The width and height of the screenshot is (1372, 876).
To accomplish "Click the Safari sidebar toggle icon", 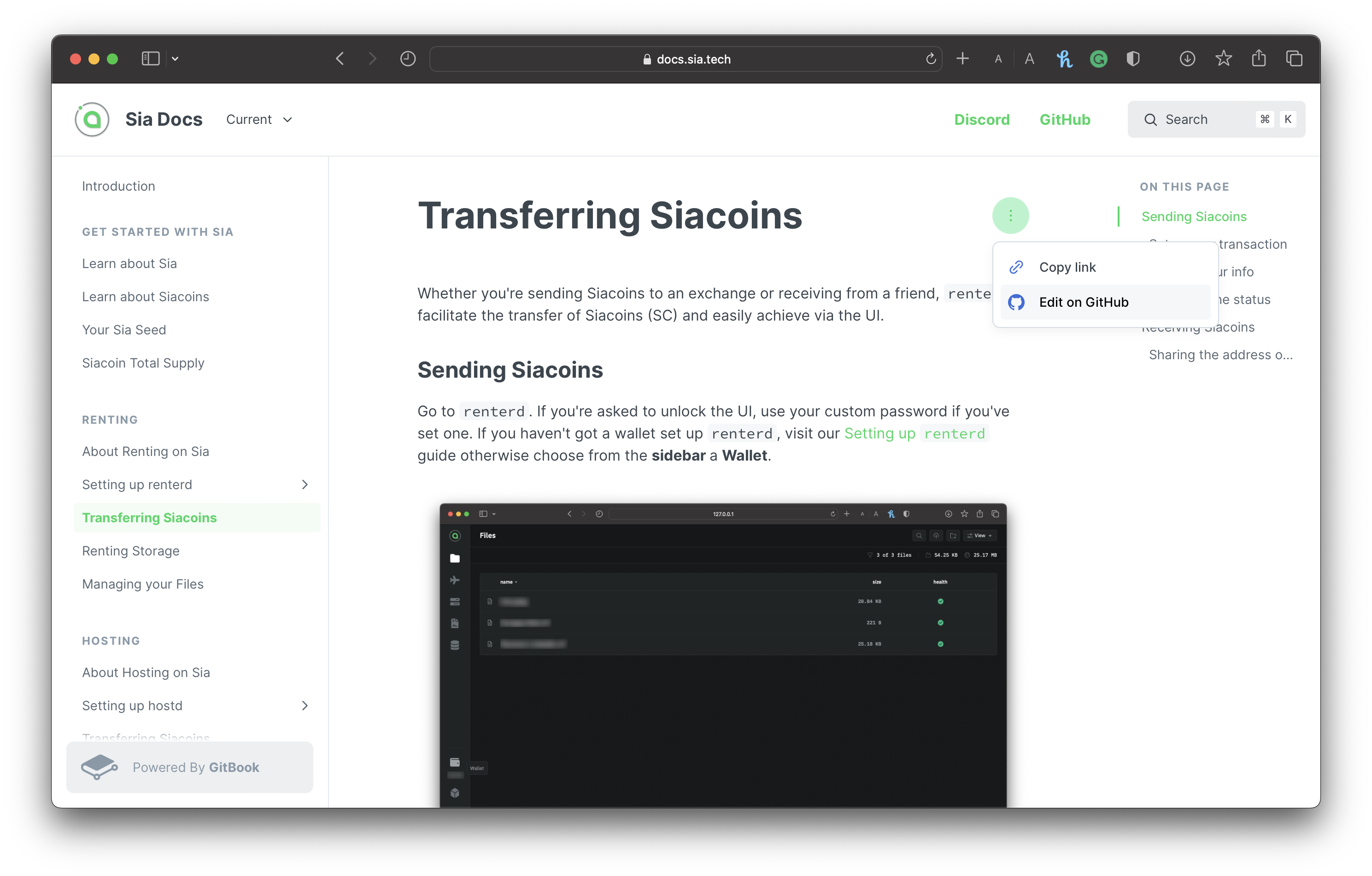I will tap(150, 58).
